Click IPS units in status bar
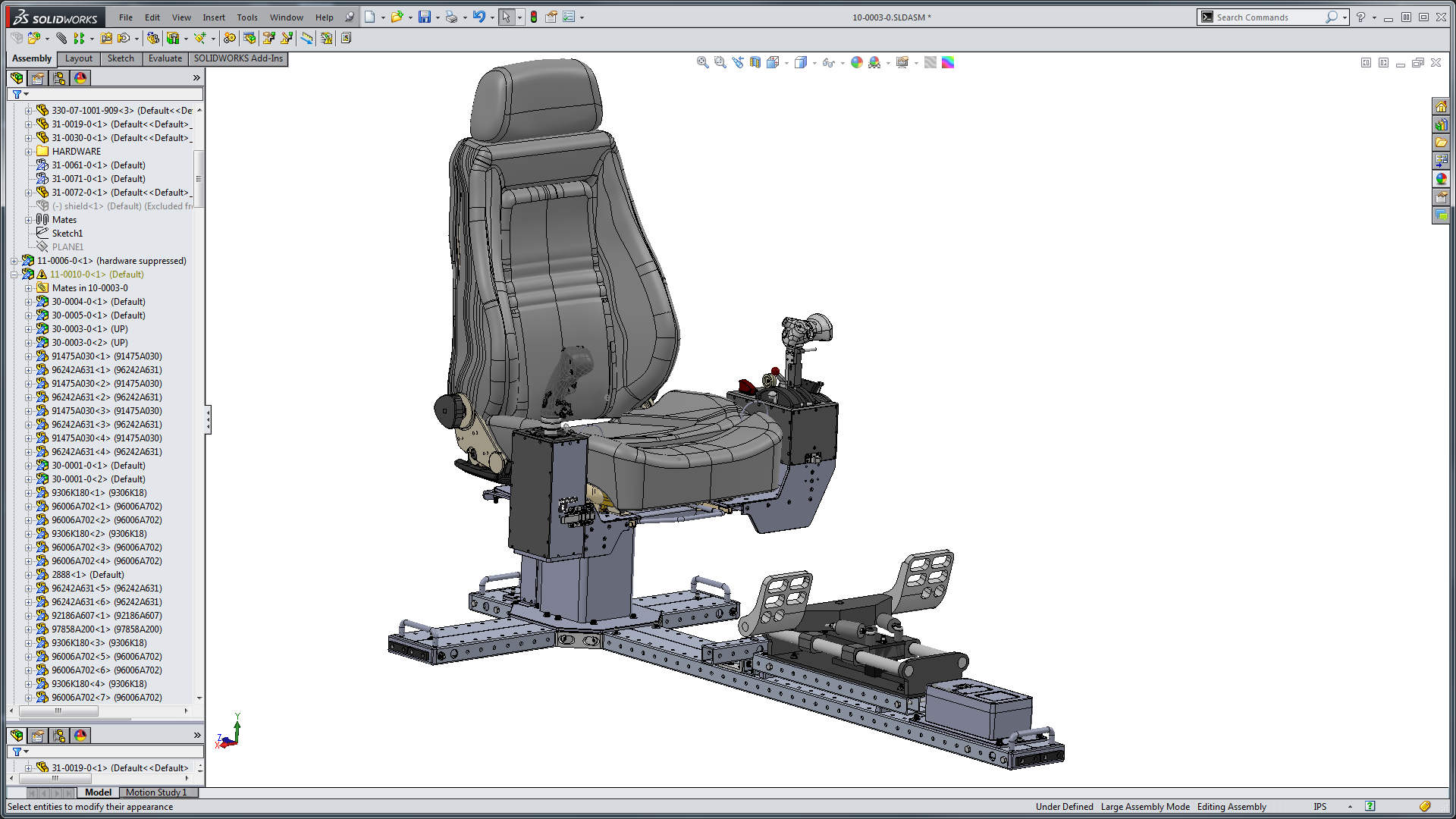The image size is (1456, 819). click(x=1320, y=806)
